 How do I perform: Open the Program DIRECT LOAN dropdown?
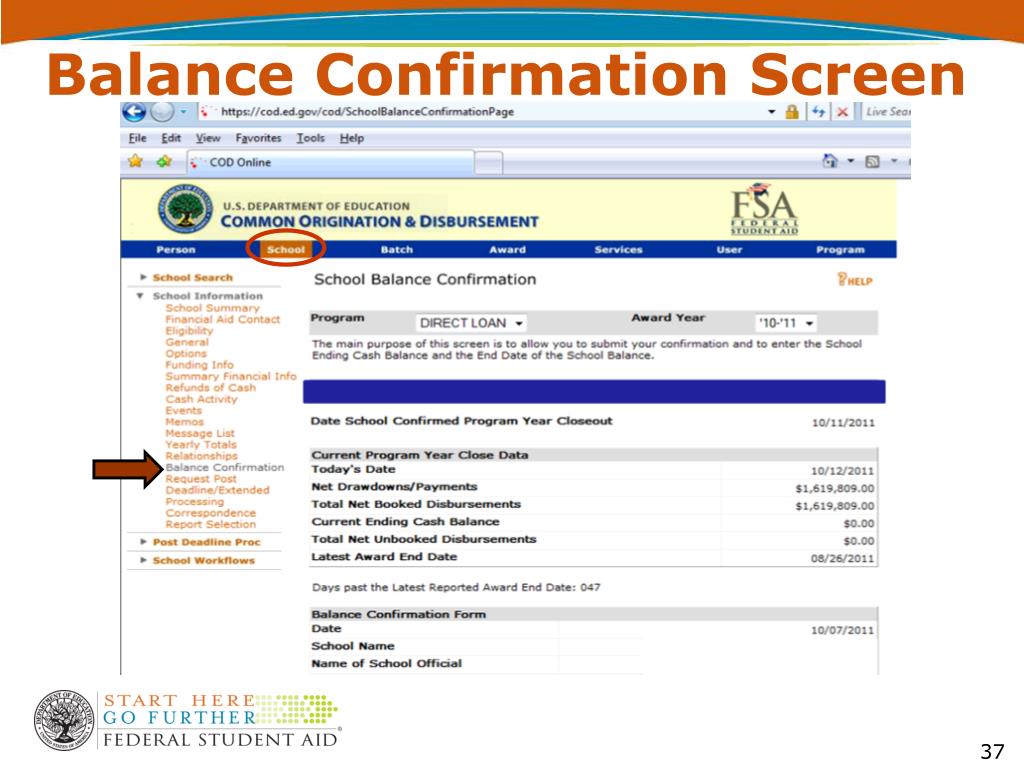point(472,323)
